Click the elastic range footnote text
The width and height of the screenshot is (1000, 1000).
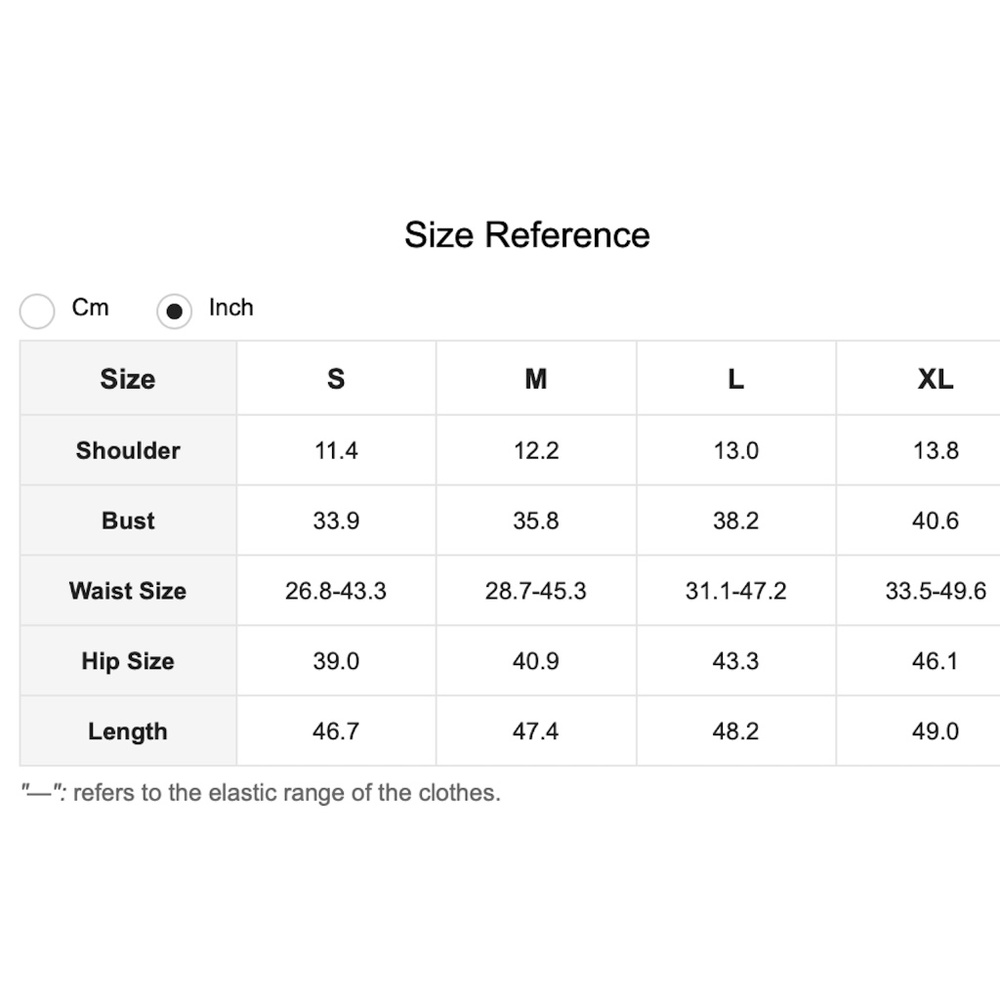261,793
